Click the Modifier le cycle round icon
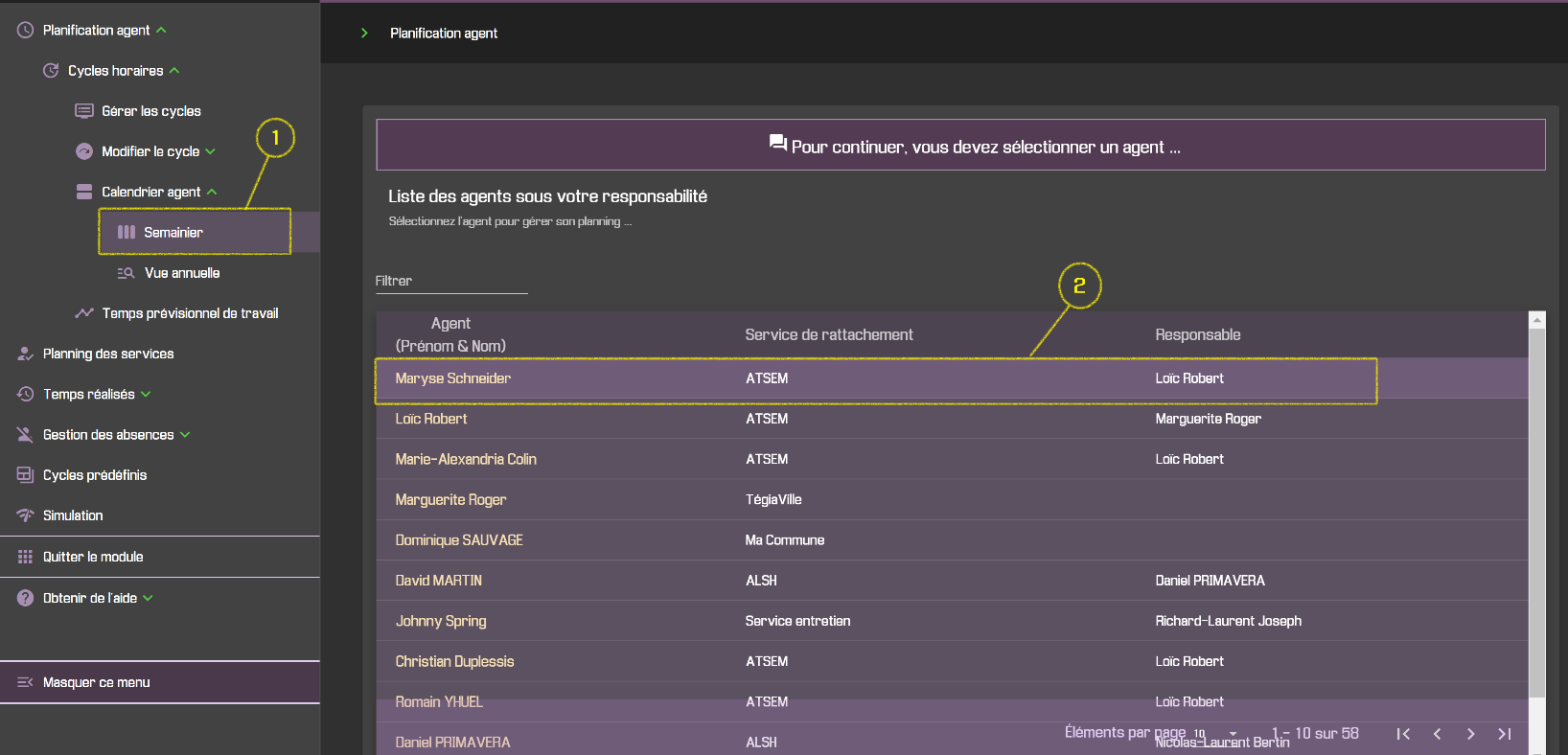1568x755 pixels. [84, 151]
